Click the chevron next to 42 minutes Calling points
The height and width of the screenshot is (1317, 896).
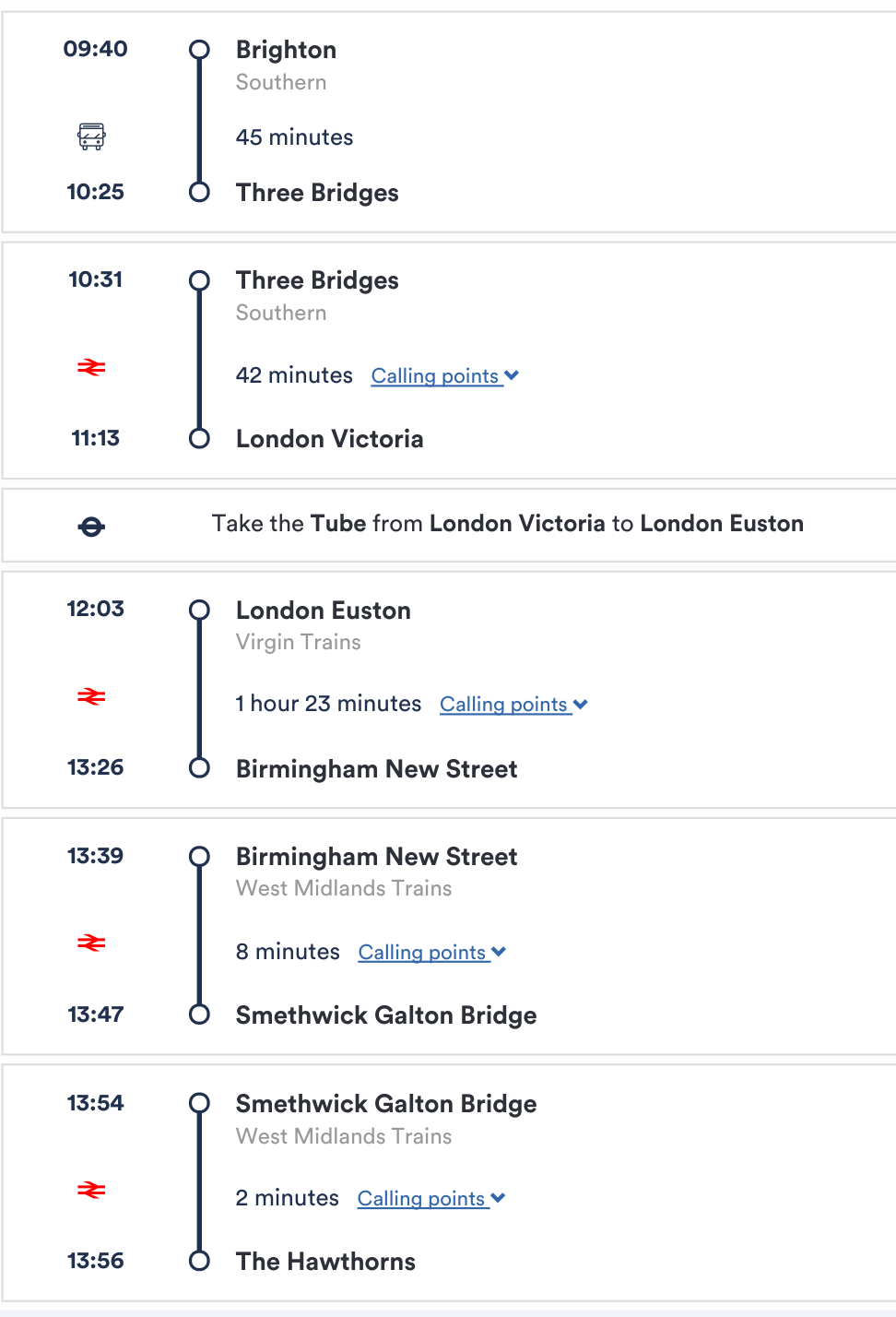tap(513, 375)
